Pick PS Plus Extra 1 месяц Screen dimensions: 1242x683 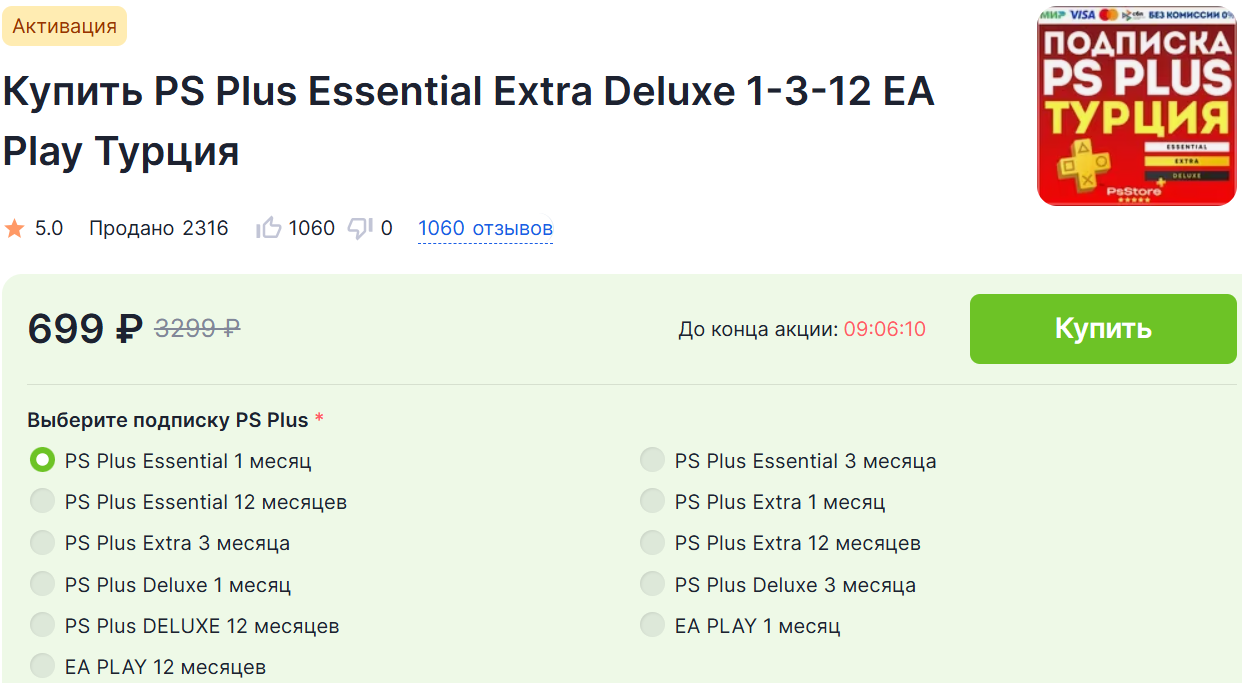(652, 502)
